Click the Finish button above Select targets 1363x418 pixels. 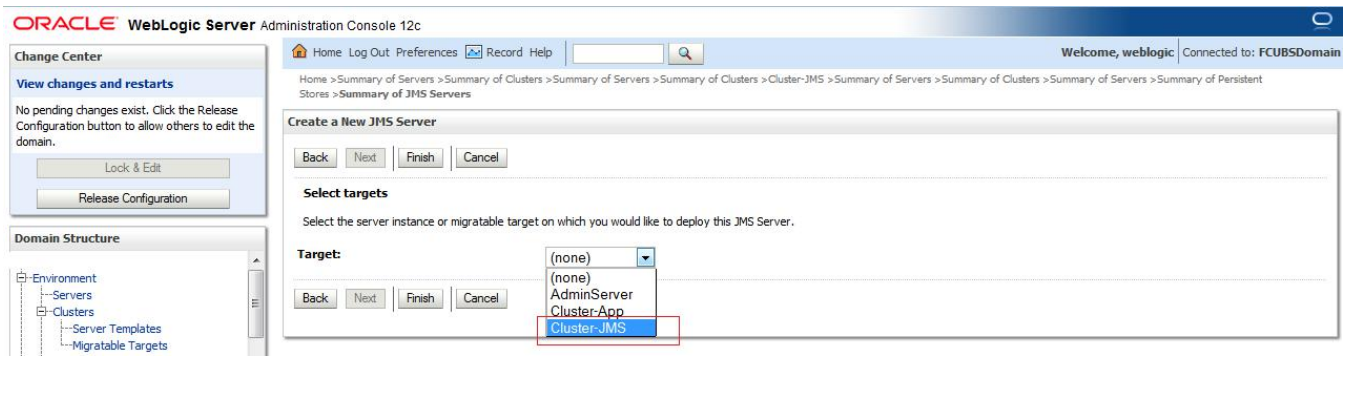420,158
